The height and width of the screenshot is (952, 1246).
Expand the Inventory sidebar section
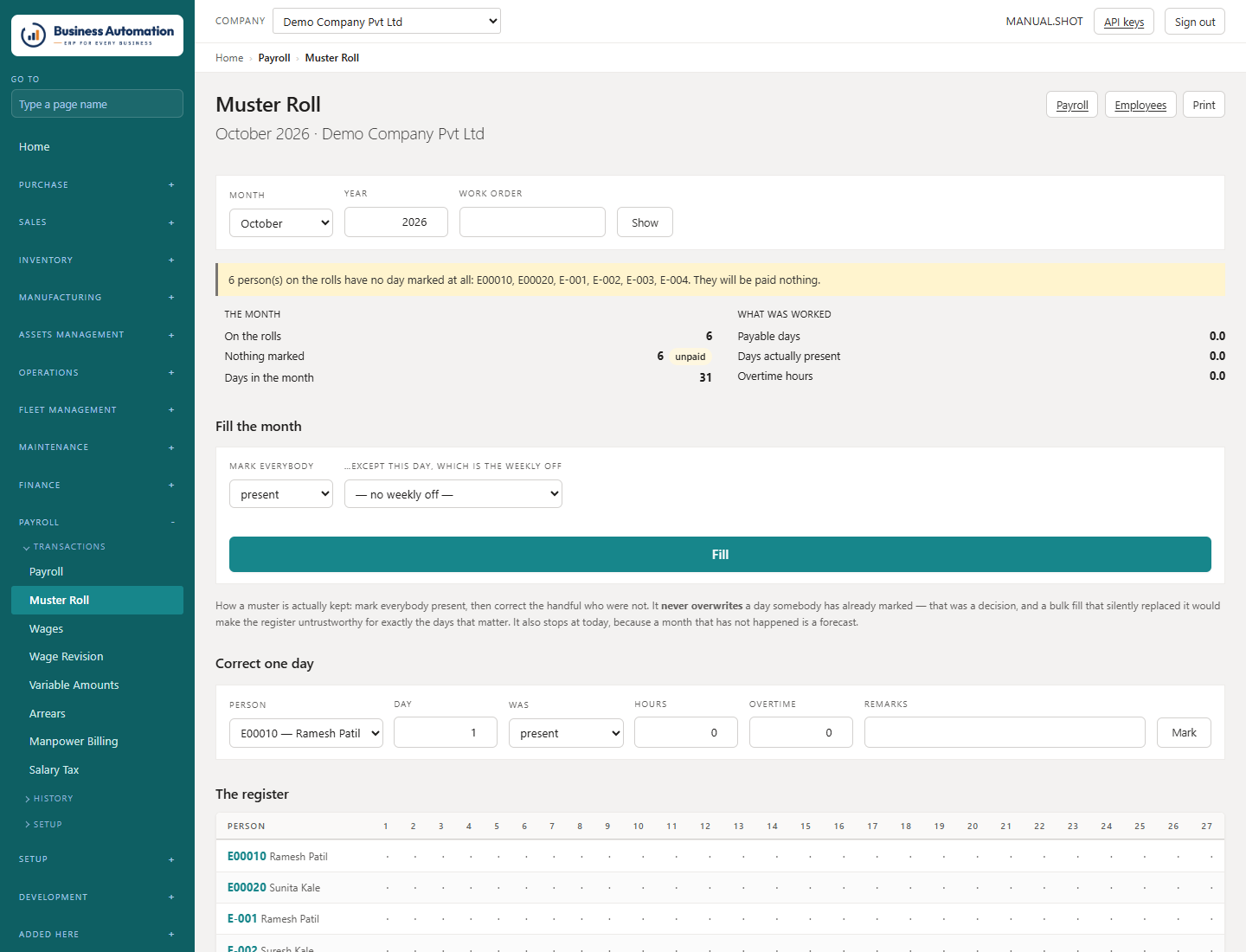pyautogui.click(x=97, y=261)
